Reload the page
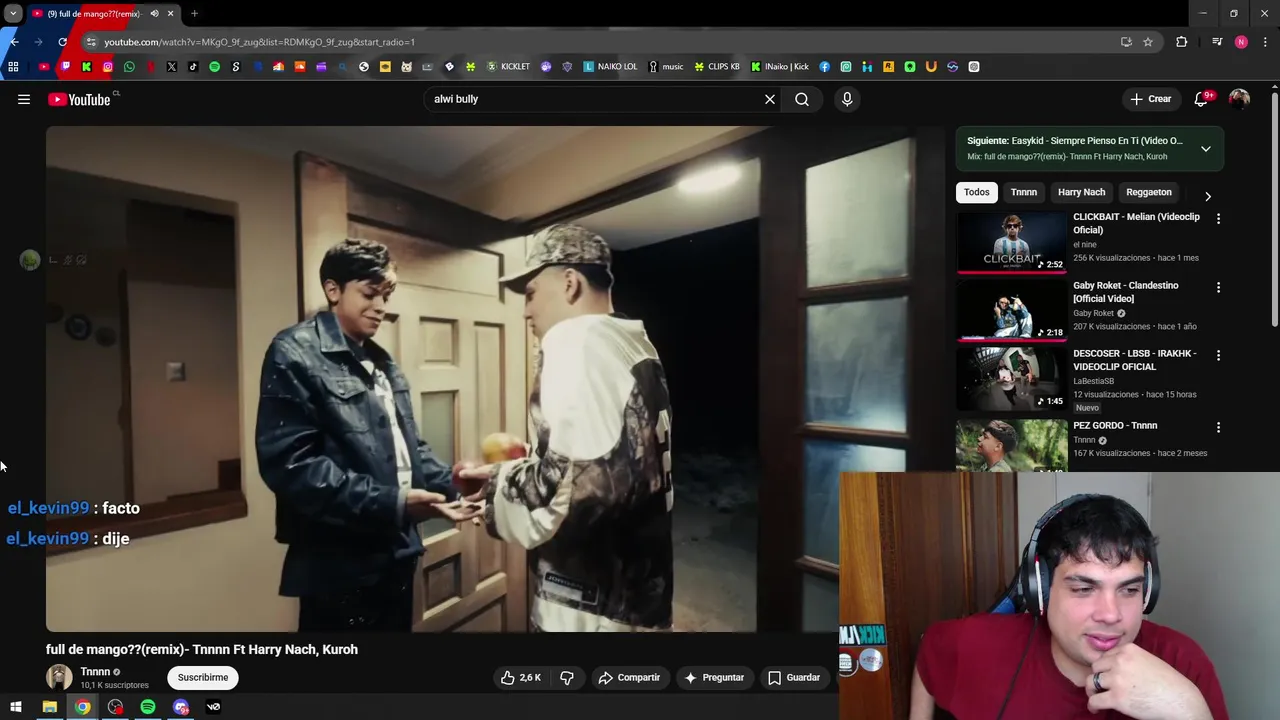 (x=62, y=42)
